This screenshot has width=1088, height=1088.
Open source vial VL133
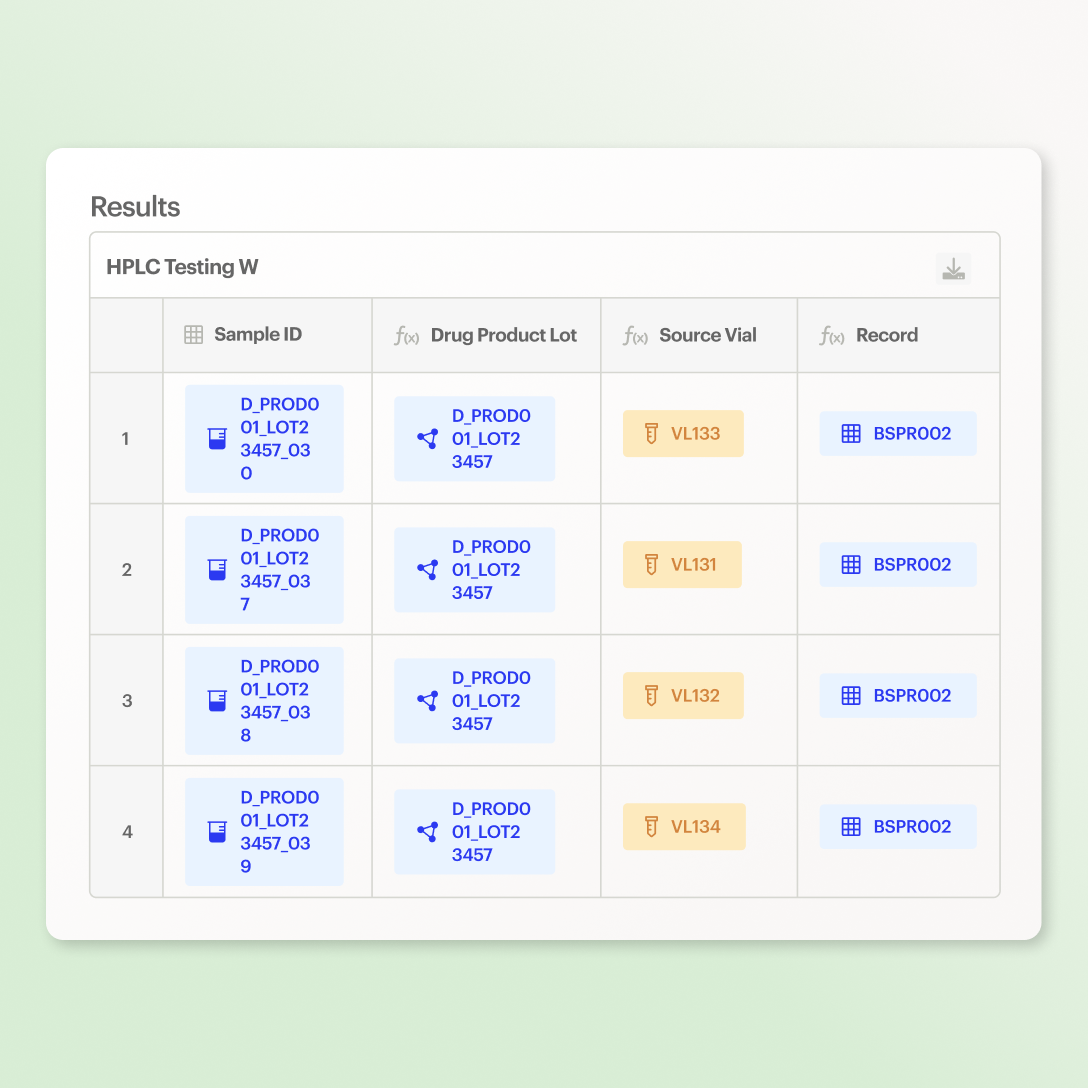coord(683,433)
